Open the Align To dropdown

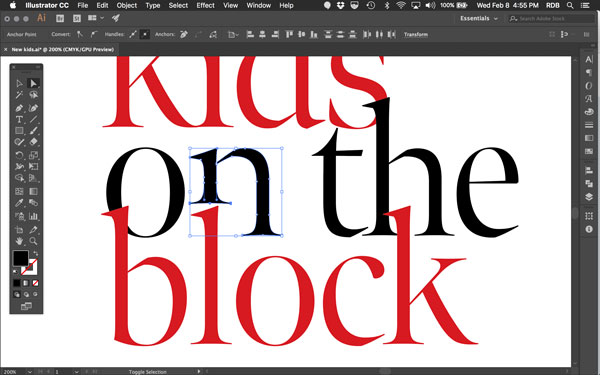coord(233,34)
